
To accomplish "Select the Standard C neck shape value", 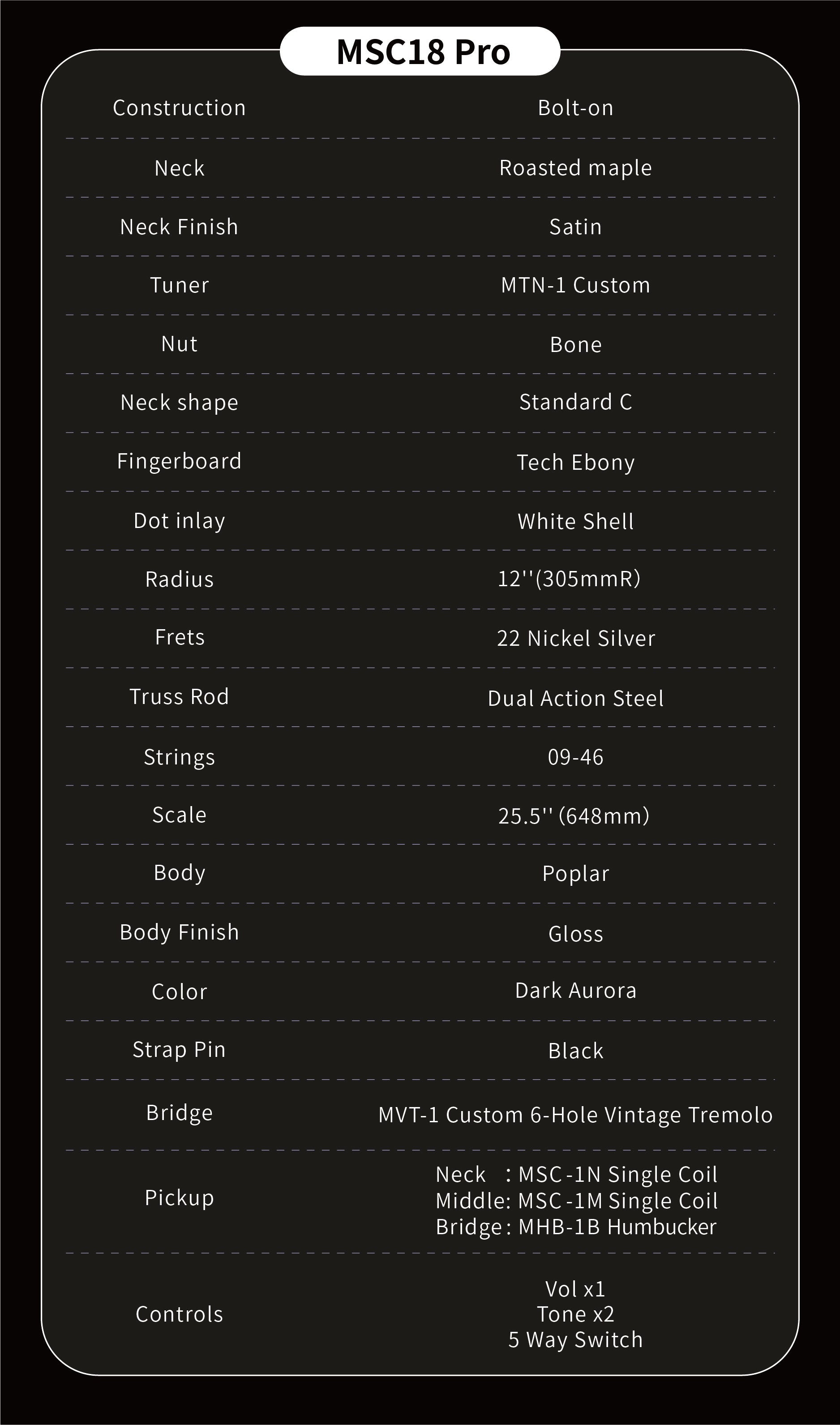I will pos(575,402).
